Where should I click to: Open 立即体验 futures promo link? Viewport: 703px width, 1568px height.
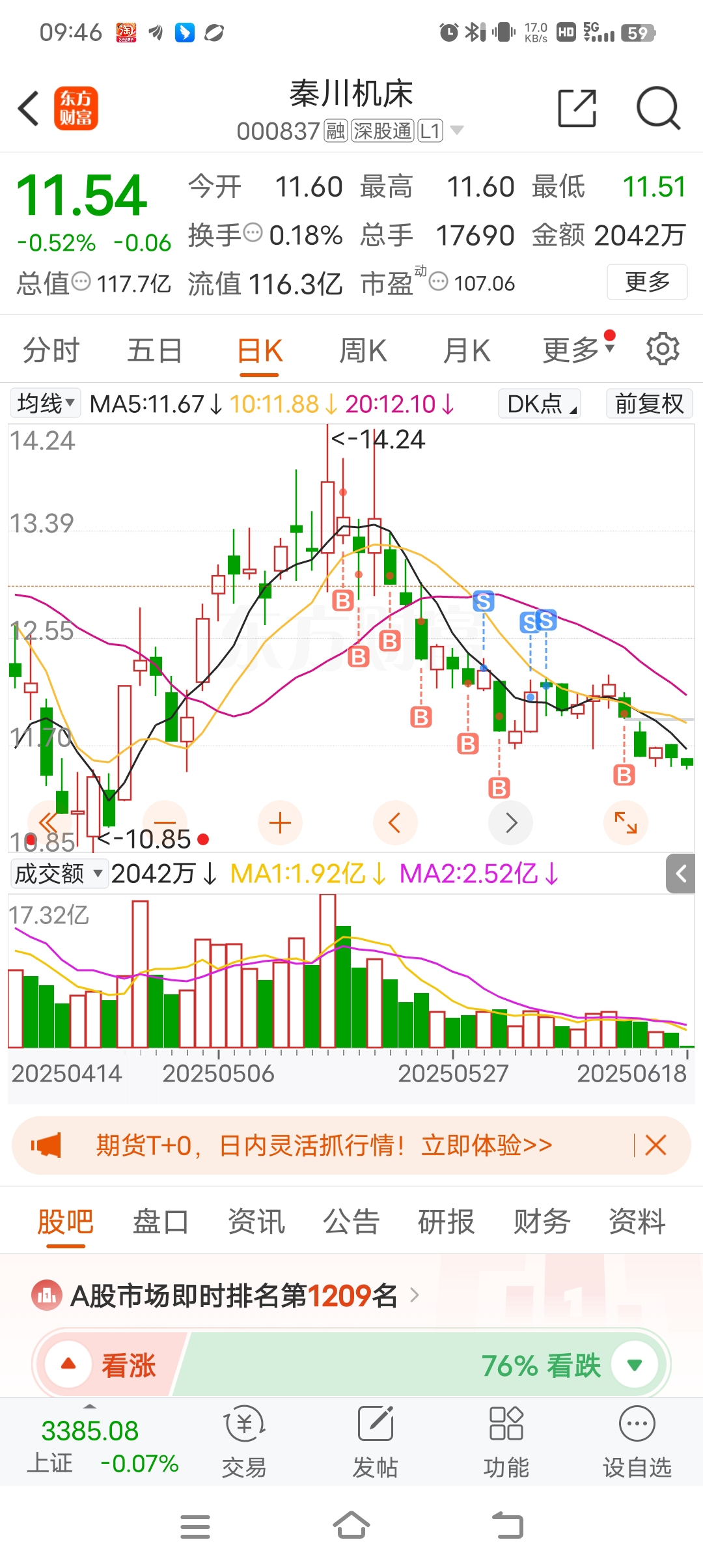pyautogui.click(x=487, y=1145)
